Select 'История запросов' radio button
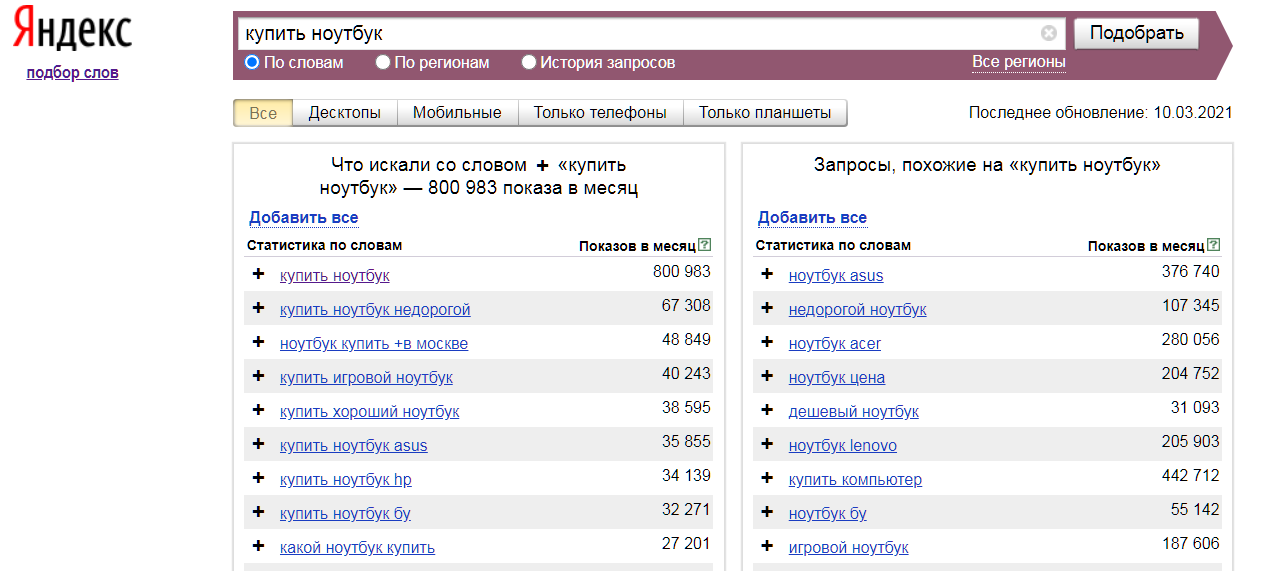Screen dimensions: 1272x571 529,62
